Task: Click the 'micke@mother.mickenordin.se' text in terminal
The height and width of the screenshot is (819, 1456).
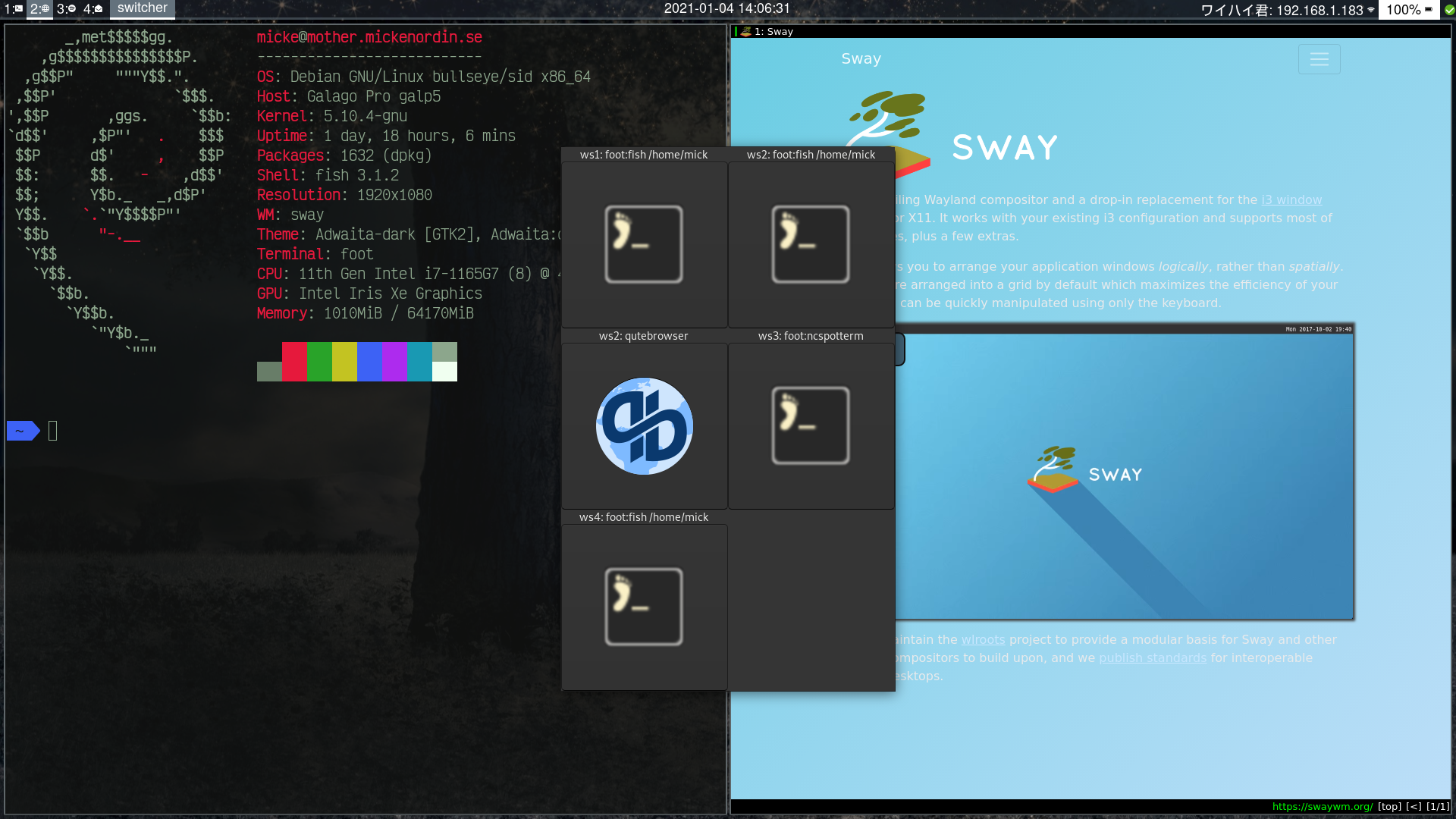Action: [x=369, y=37]
